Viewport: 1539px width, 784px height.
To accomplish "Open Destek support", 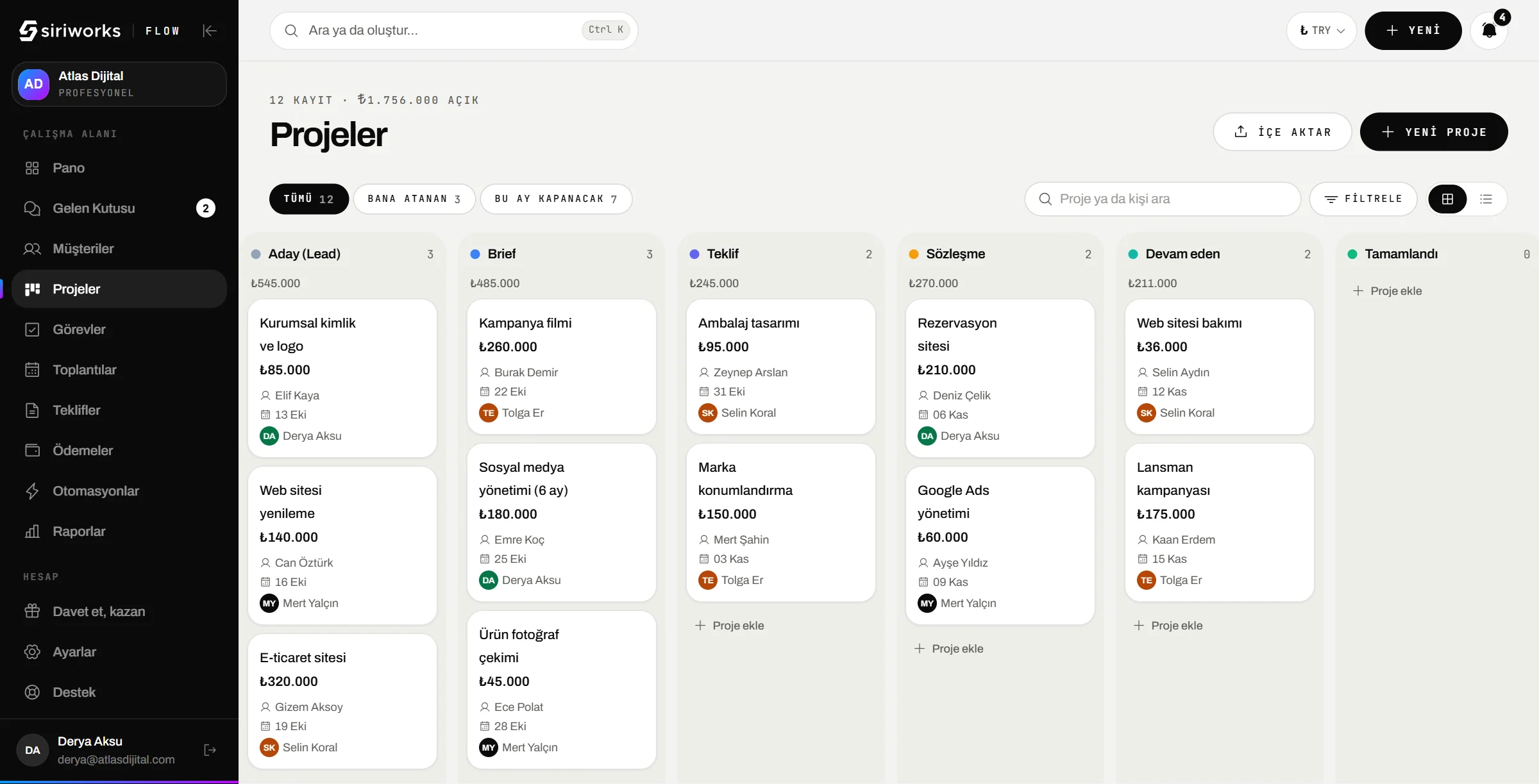I will 119,692.
